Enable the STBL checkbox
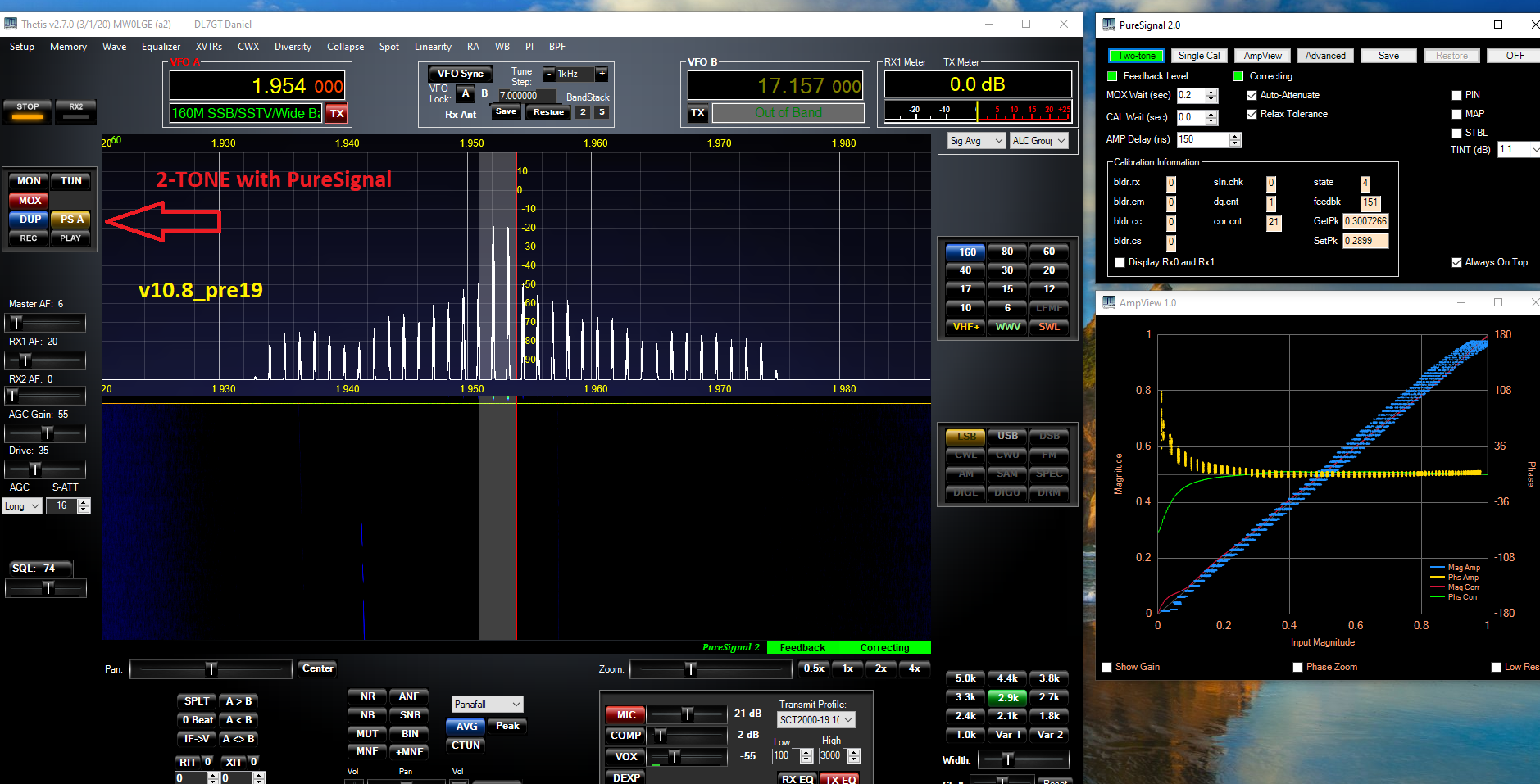 [x=1470, y=133]
